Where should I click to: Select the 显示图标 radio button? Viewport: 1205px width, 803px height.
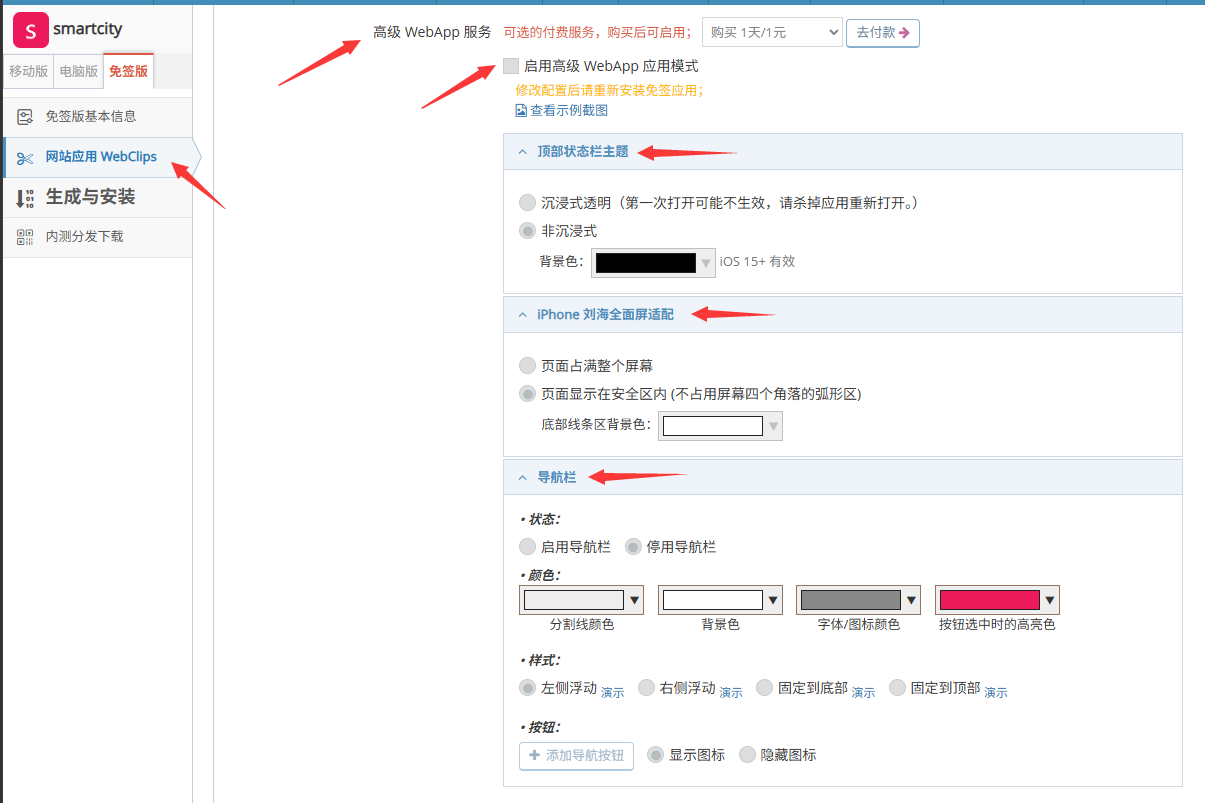click(656, 755)
